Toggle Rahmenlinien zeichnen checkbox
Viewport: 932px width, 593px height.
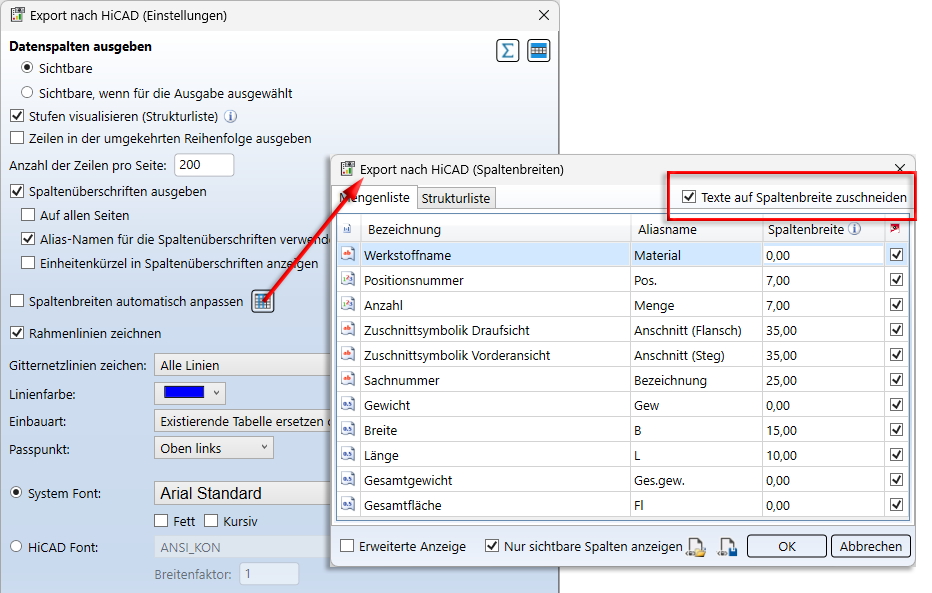pos(17,333)
